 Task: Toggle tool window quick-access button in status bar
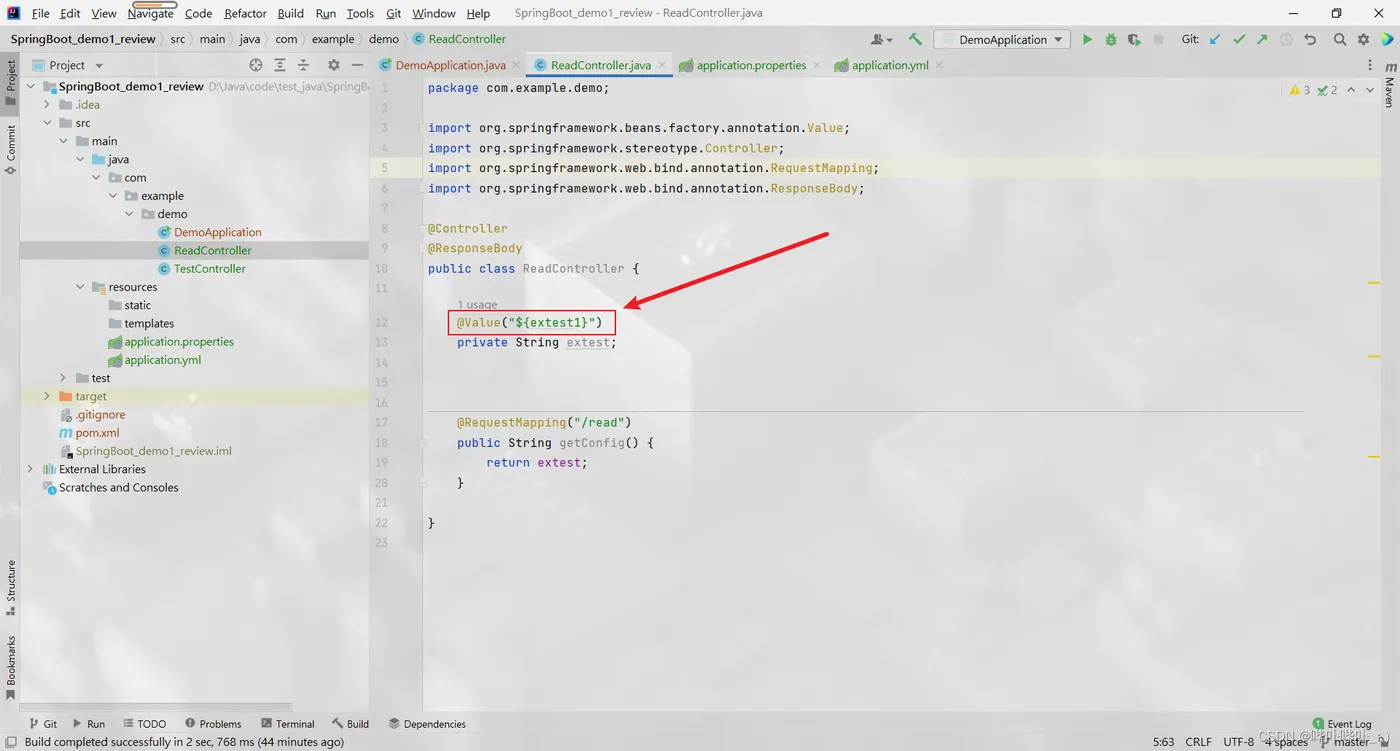[11, 742]
